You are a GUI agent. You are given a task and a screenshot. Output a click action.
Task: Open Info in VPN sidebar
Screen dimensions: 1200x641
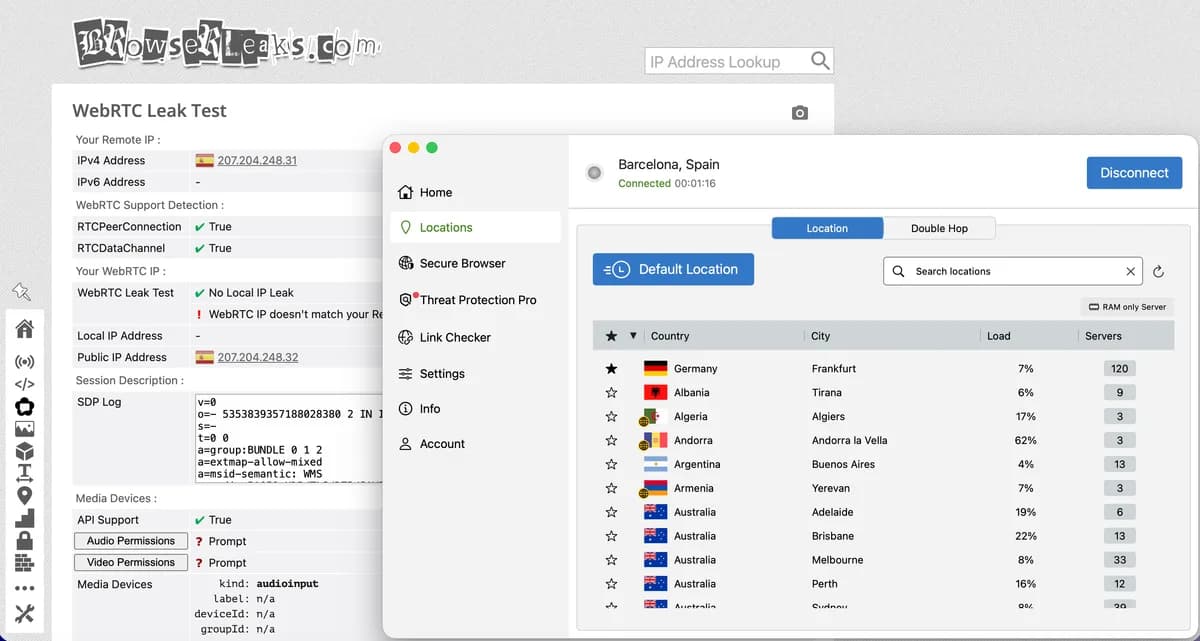click(476, 408)
